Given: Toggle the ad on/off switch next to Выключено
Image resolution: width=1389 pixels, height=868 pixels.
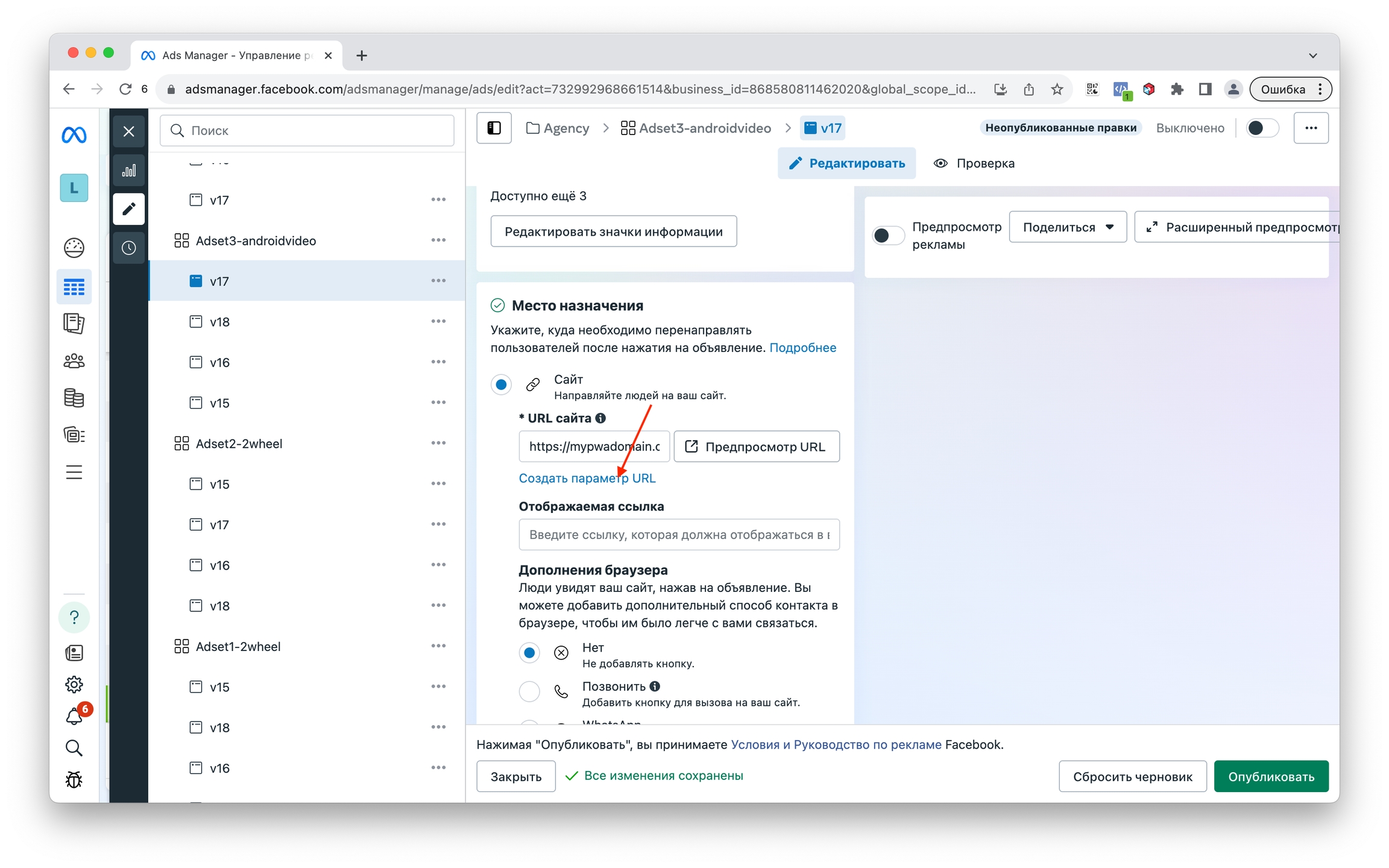Looking at the screenshot, I should [x=1261, y=128].
